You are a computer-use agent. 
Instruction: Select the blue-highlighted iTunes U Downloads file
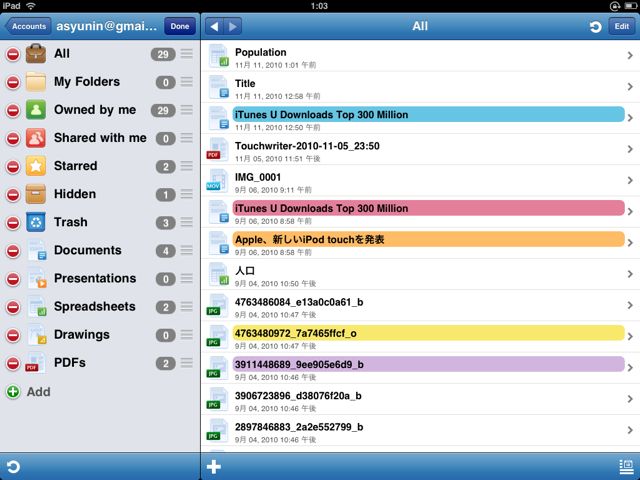(420, 118)
